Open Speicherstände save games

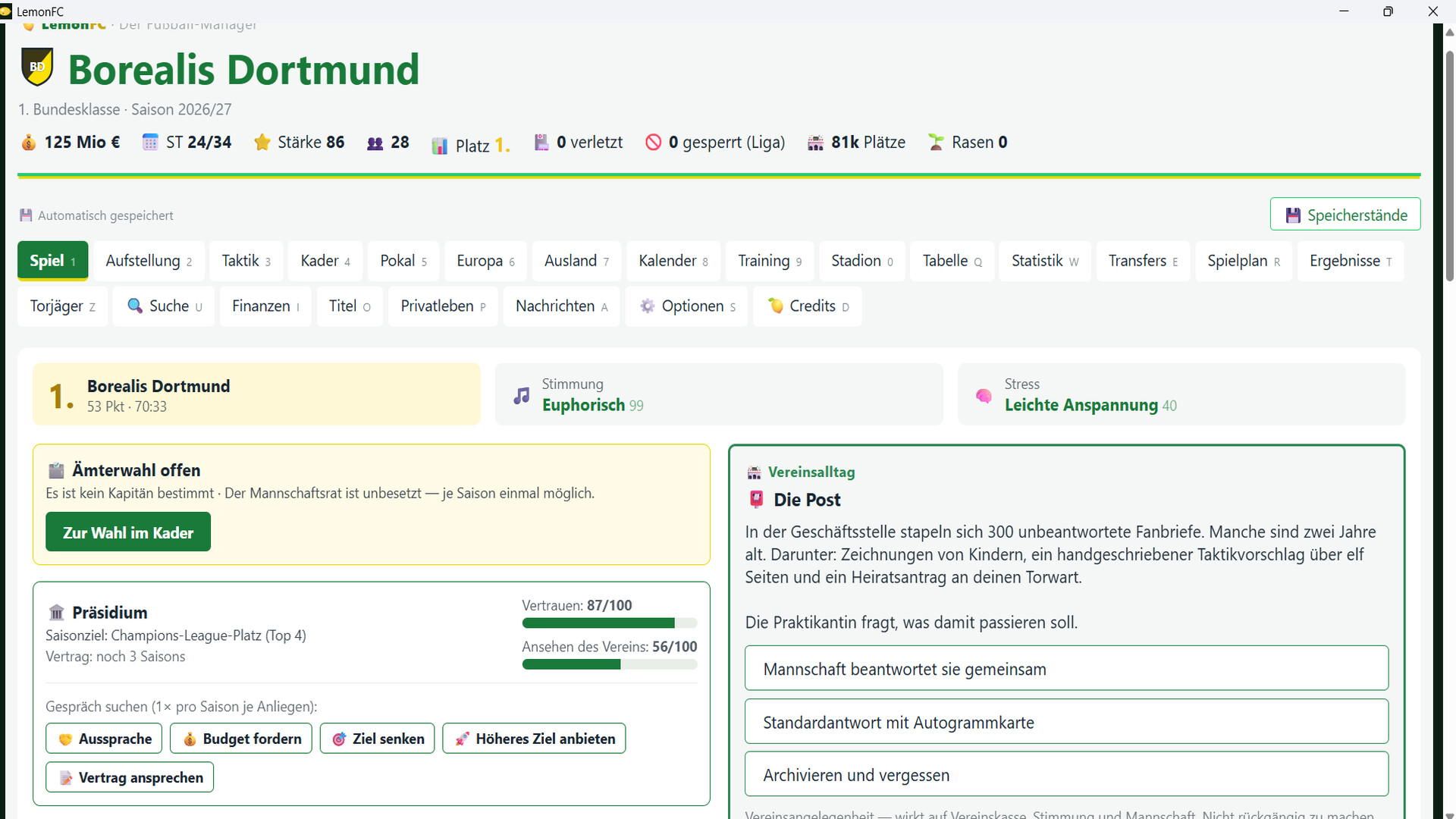(x=1345, y=215)
